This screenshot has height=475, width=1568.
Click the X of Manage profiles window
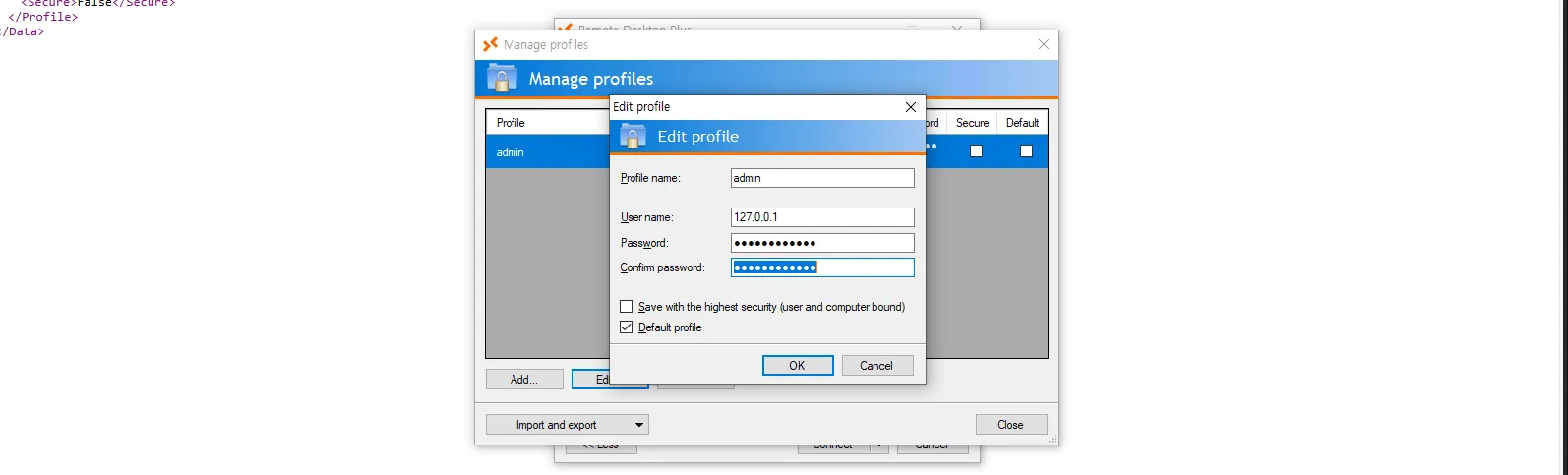[1044, 44]
